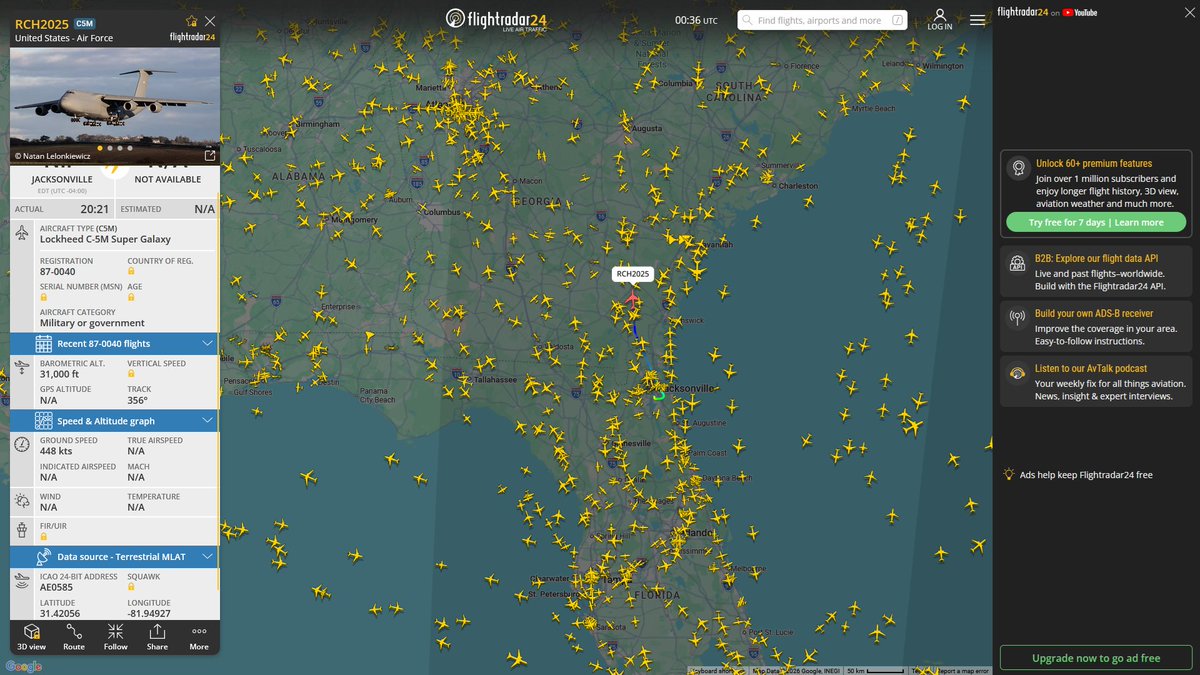Click the locked Country of Reg. padlock
The image size is (1200, 675).
click(131, 271)
